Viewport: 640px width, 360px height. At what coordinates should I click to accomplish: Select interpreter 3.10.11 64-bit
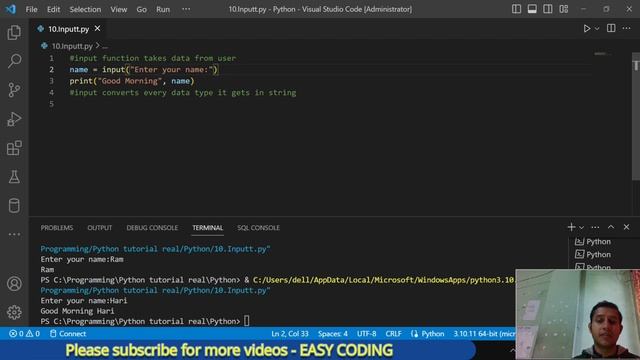pyautogui.click(x=484, y=333)
